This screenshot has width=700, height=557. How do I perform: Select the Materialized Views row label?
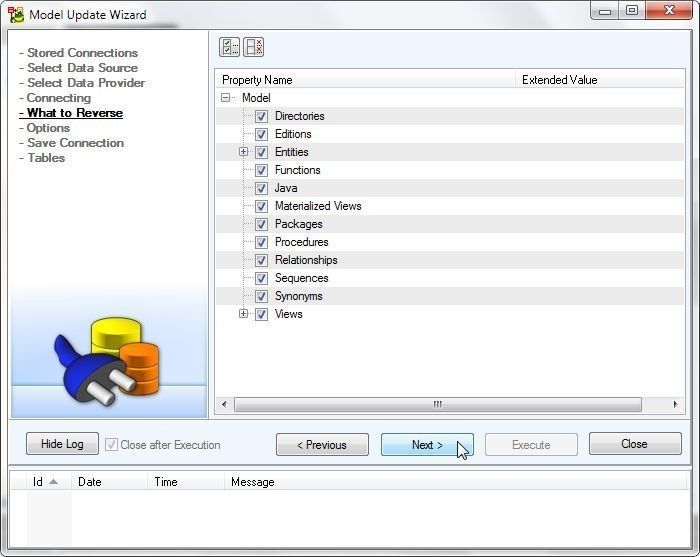pos(318,206)
